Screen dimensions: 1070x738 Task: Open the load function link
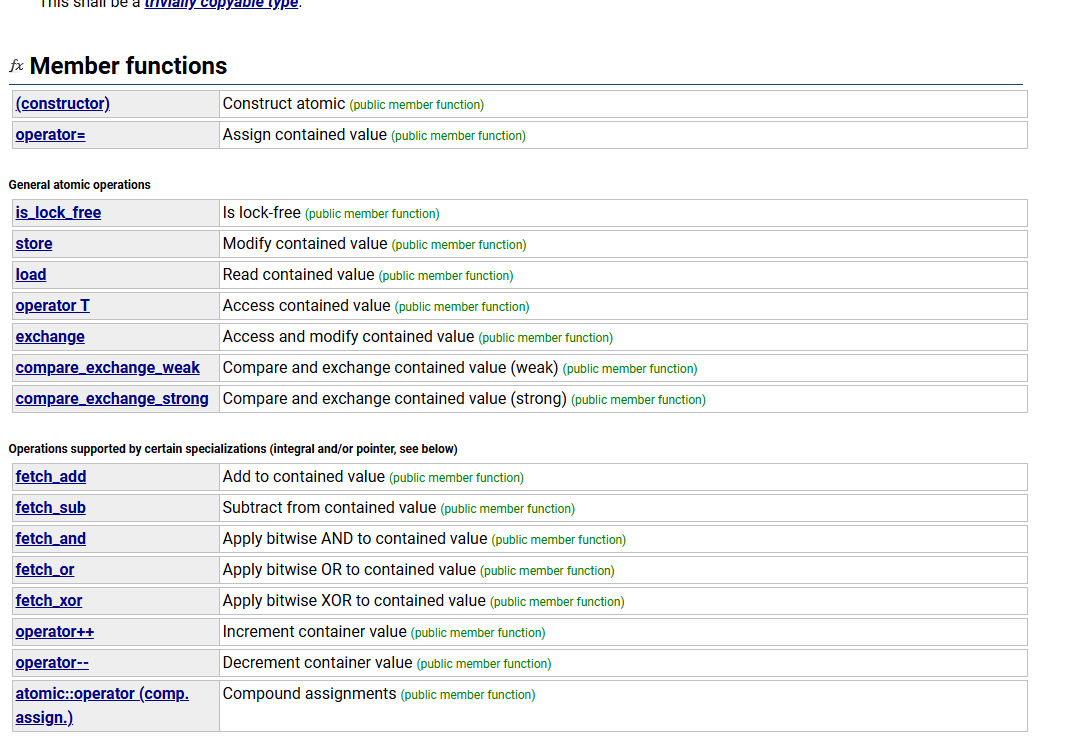tap(31, 275)
